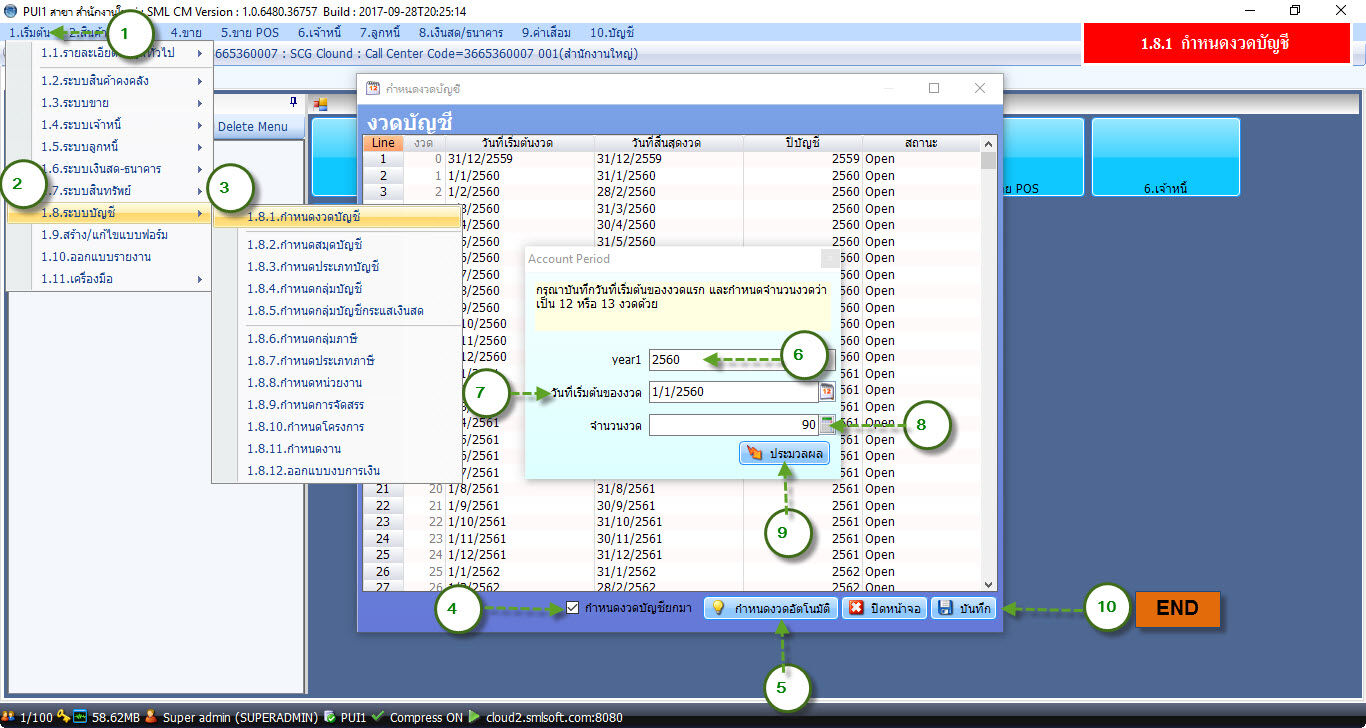
Task: Open the 5.ขาย POS menu
Action: pos(249,32)
